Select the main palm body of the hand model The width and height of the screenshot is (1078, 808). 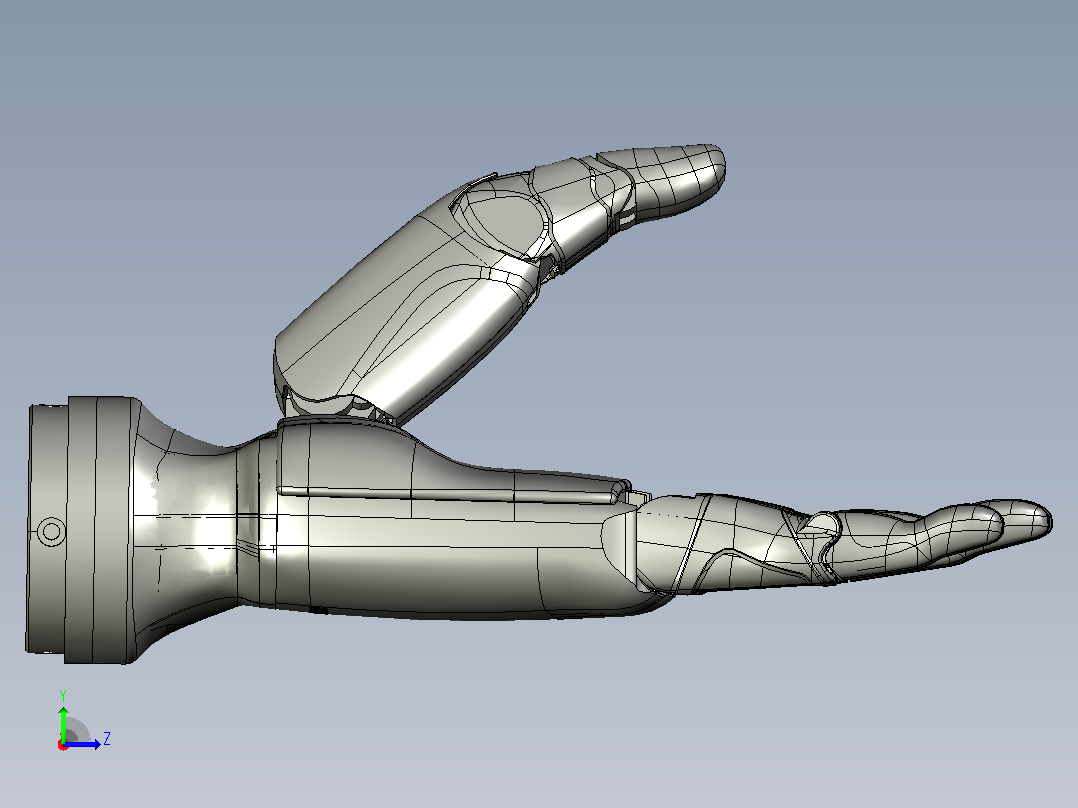click(454, 529)
